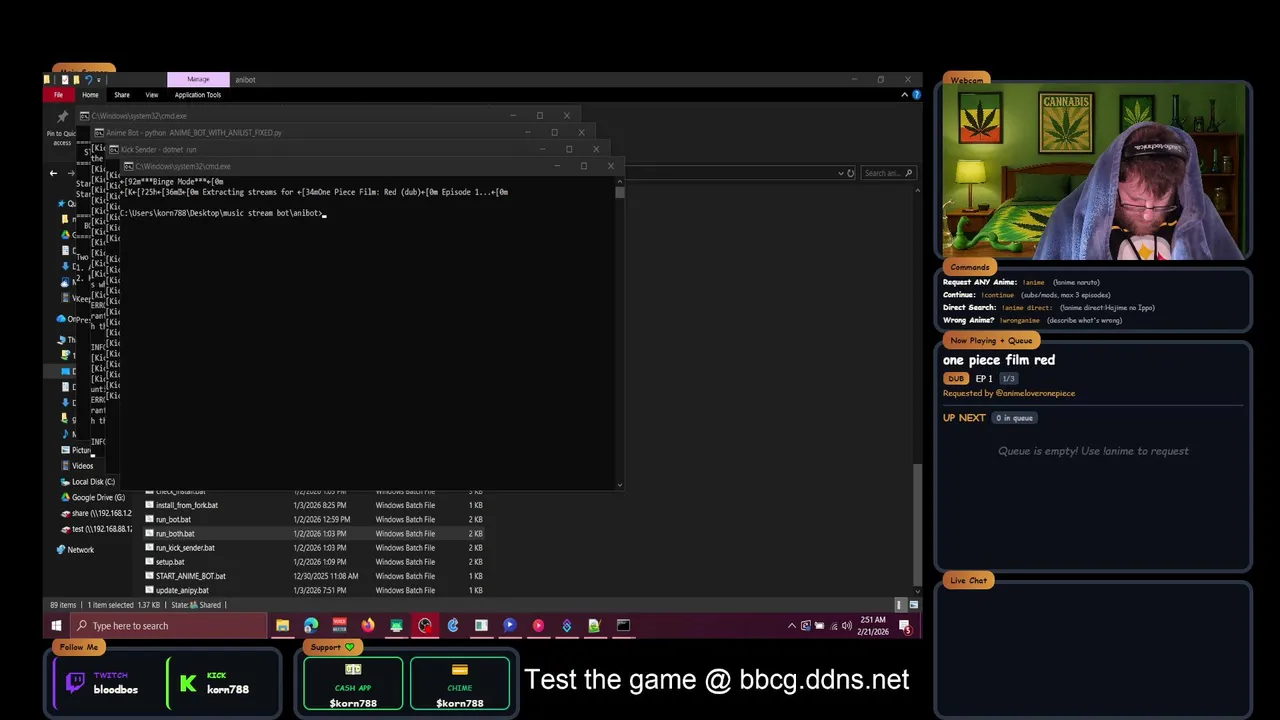The height and width of the screenshot is (720, 1280).
Task: Click the Chime $korn788 card
Action: point(459,683)
